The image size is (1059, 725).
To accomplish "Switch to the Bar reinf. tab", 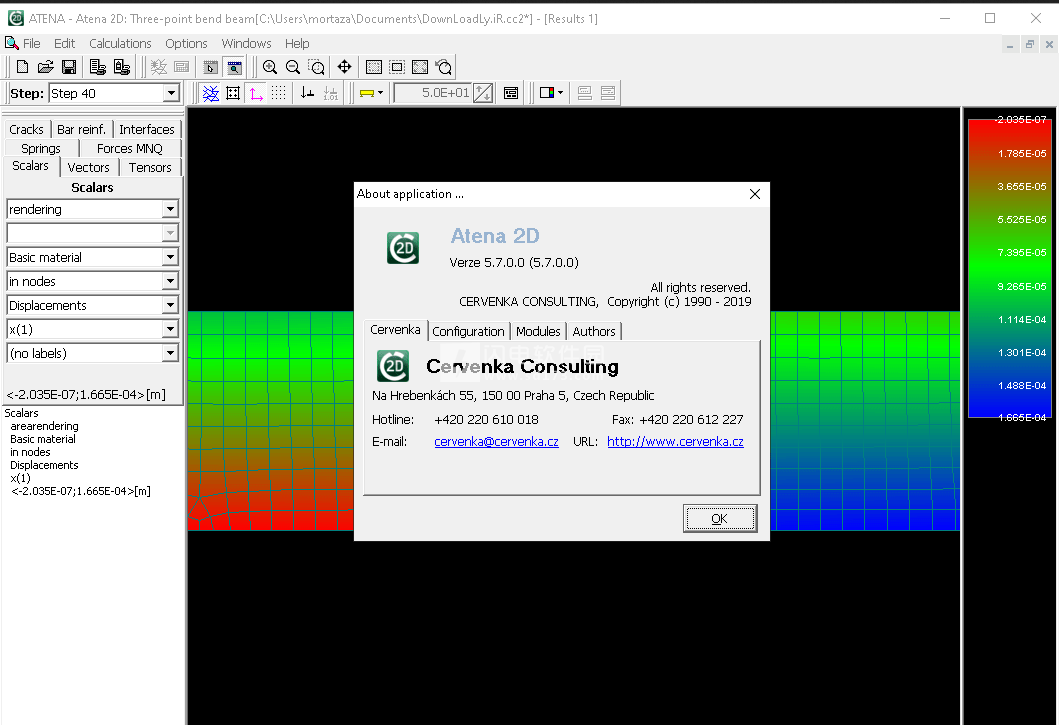I will click(x=81, y=129).
